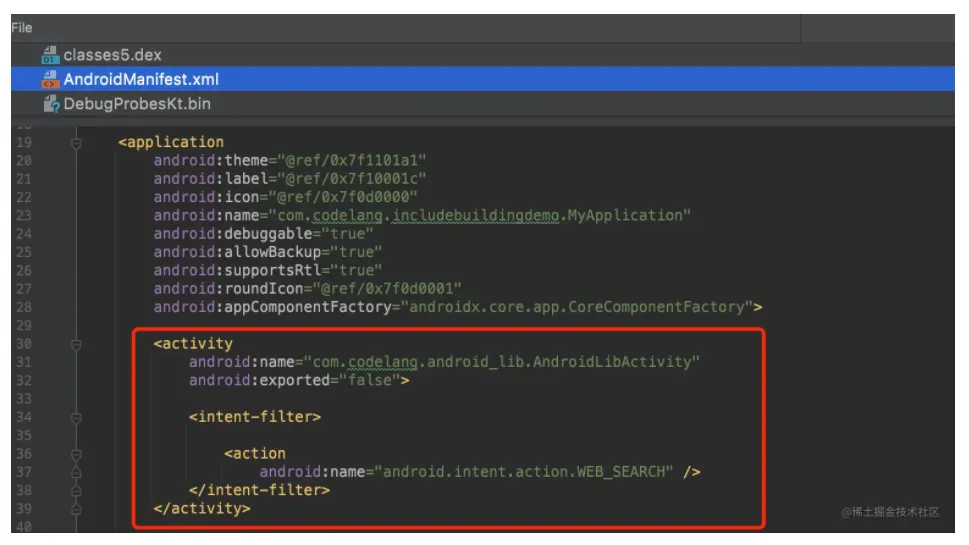Click the </activity> closing tag
This screenshot has height=545, width=969.
tap(202, 509)
